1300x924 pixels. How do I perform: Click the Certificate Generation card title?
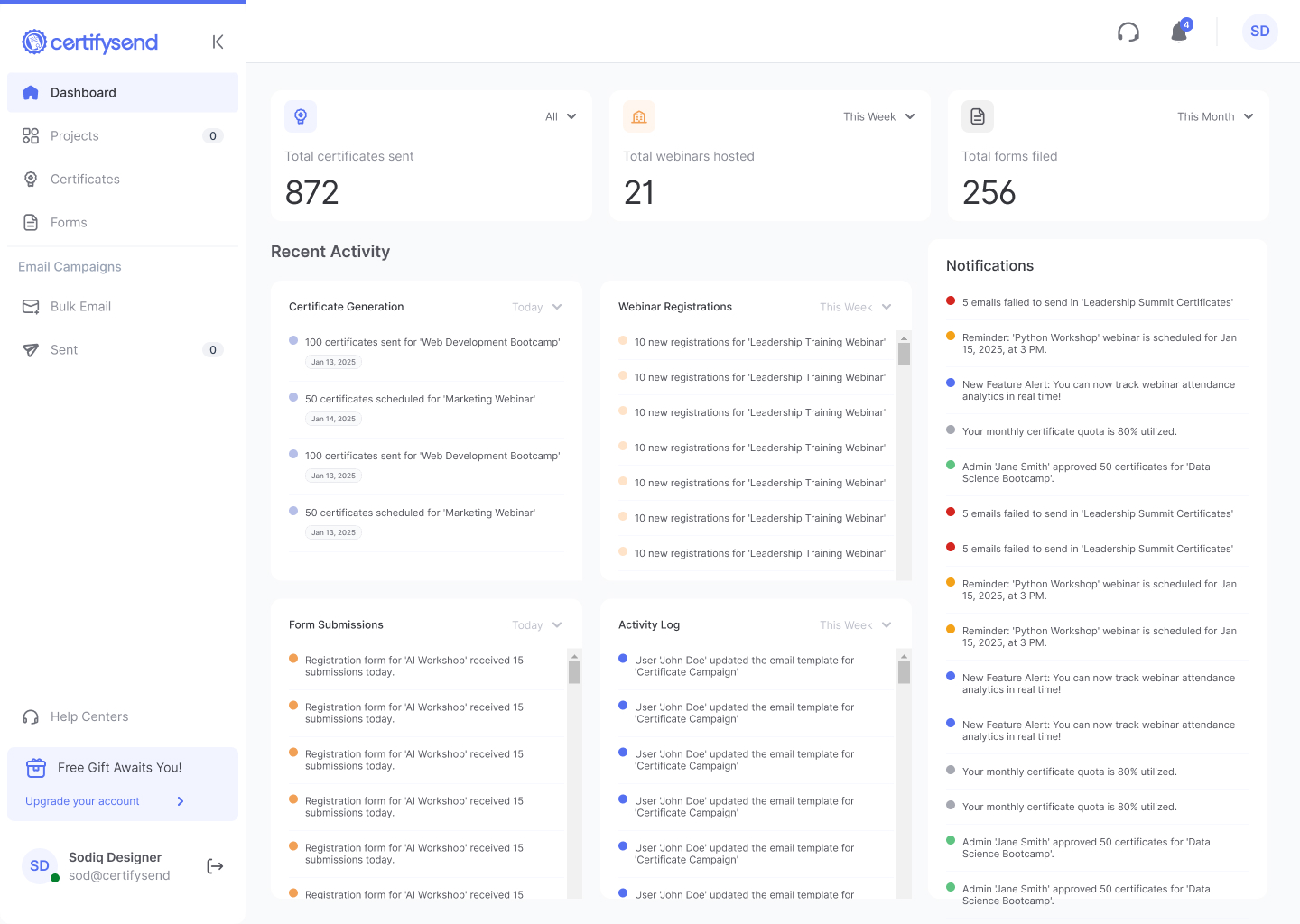pyautogui.click(x=347, y=307)
